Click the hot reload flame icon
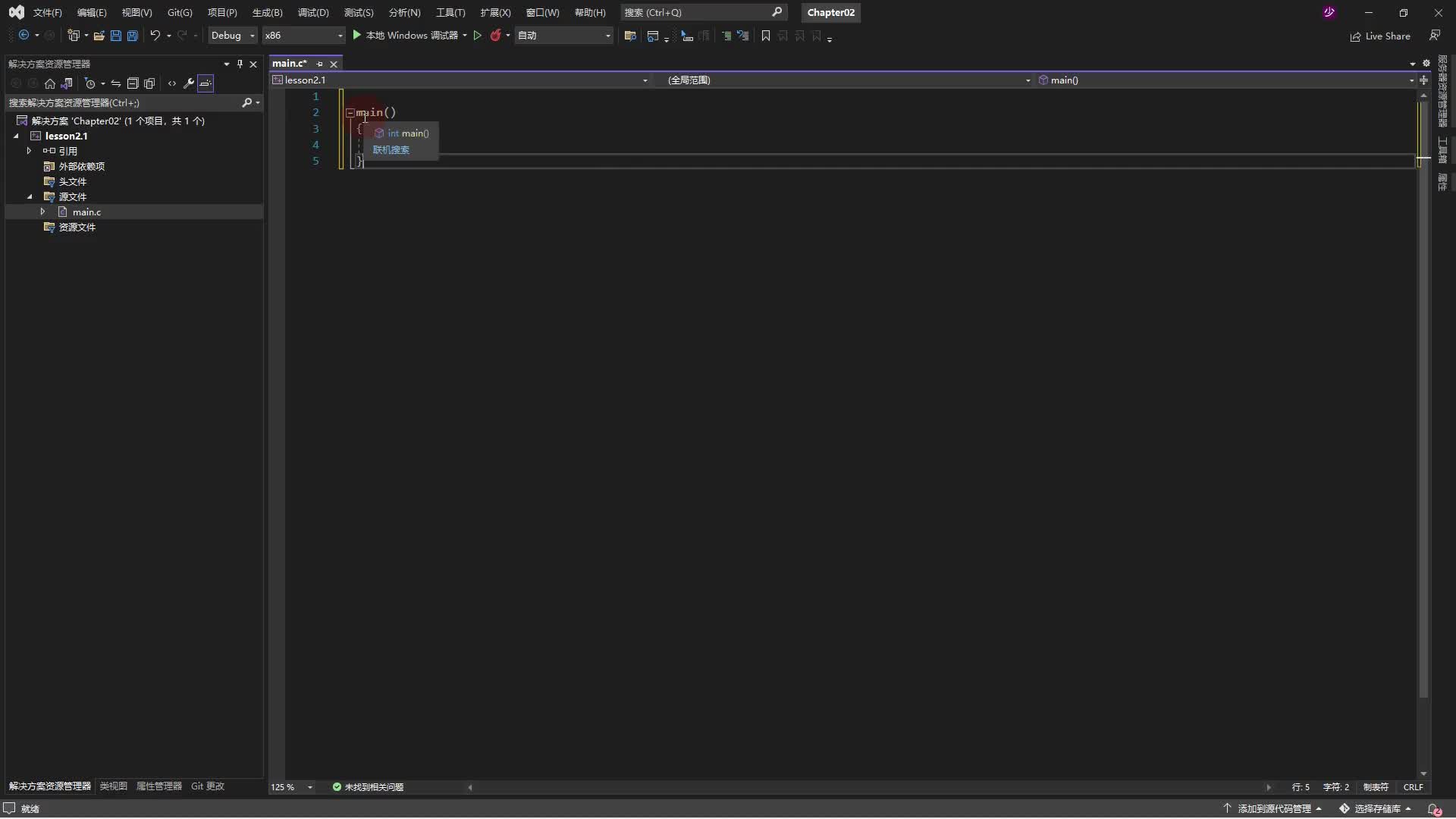The height and width of the screenshot is (819, 1456). [496, 36]
